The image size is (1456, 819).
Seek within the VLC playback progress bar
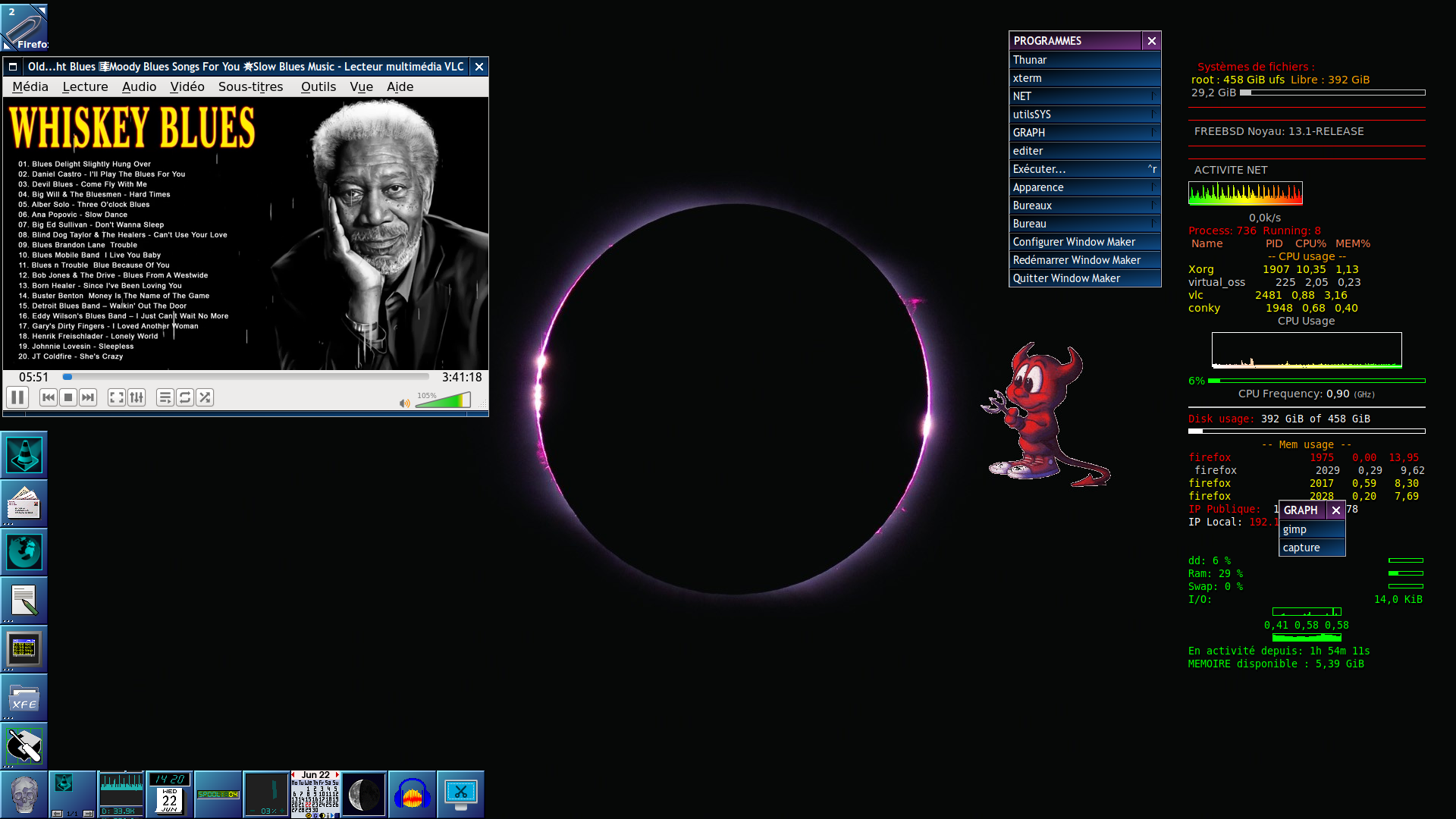(x=246, y=377)
